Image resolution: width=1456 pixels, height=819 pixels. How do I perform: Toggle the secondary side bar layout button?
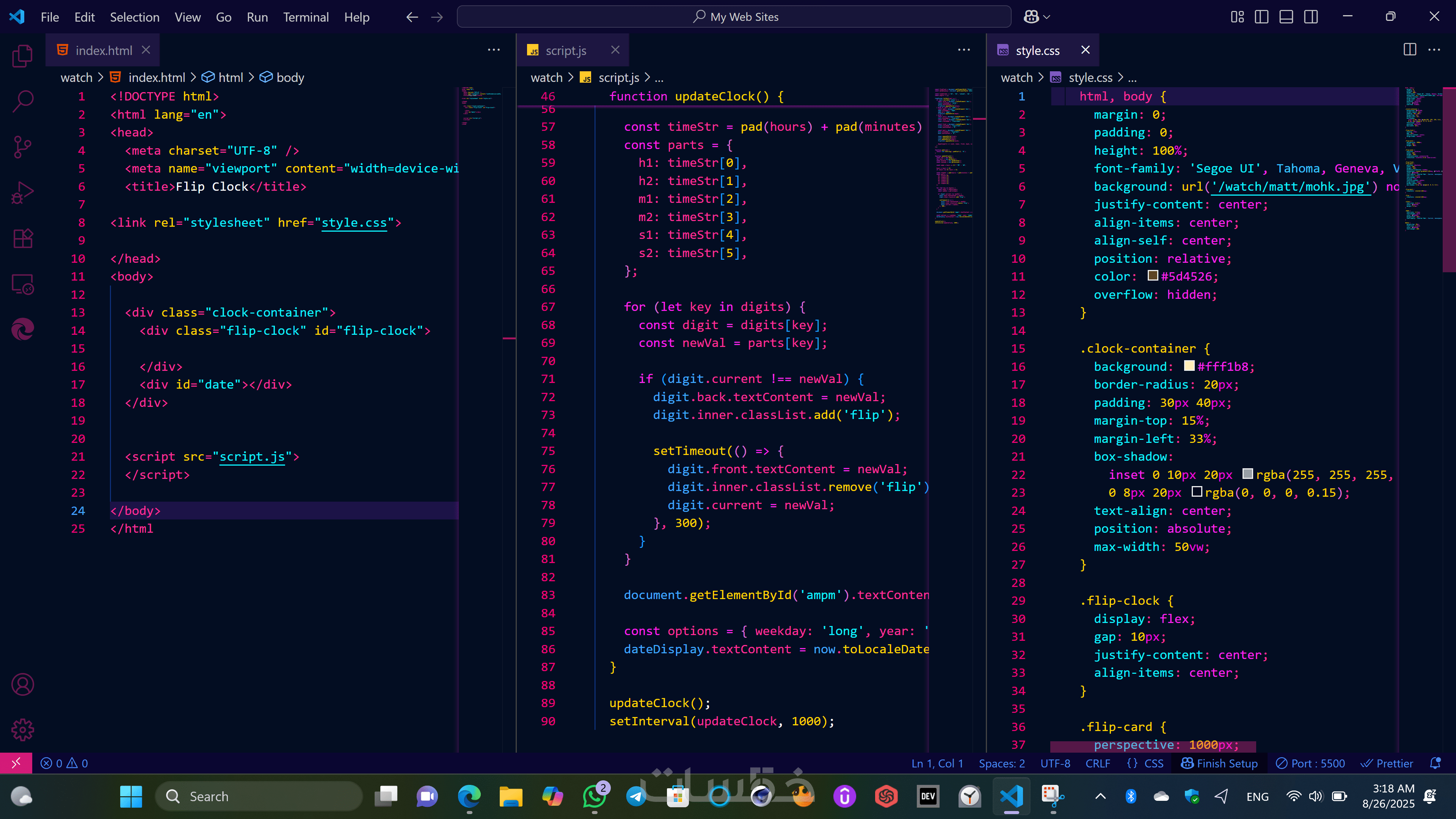(x=1311, y=17)
